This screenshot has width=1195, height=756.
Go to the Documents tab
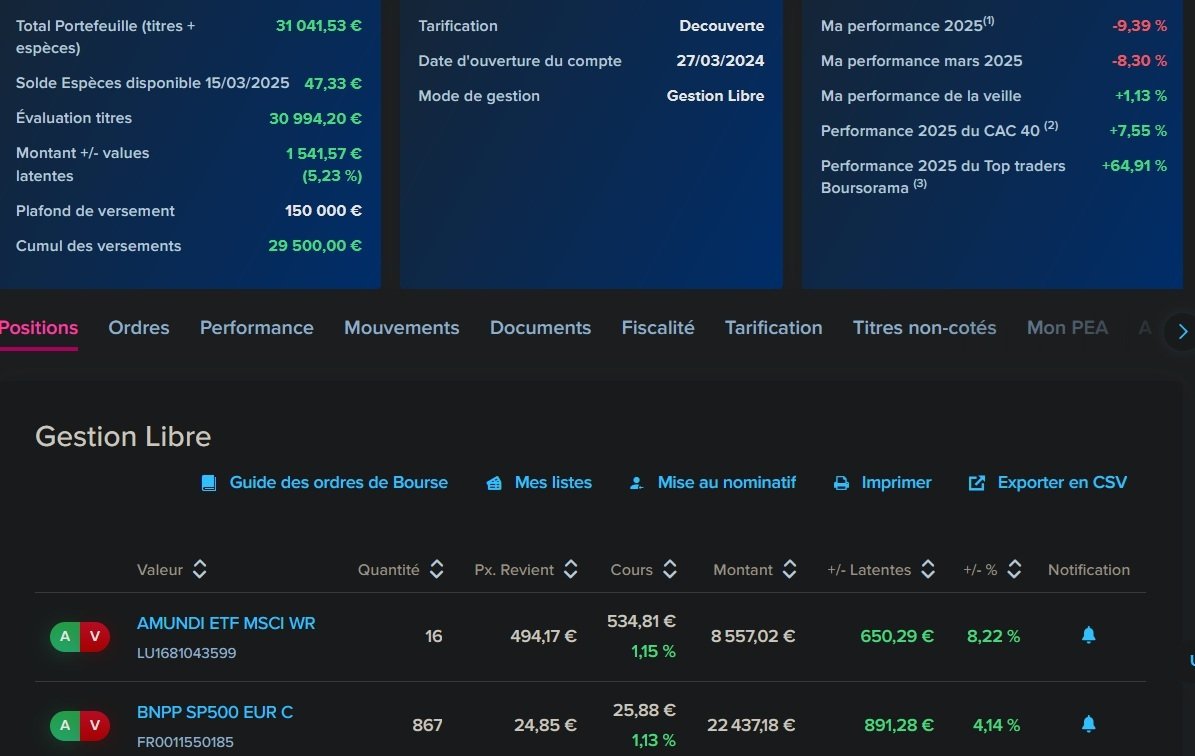coord(540,328)
